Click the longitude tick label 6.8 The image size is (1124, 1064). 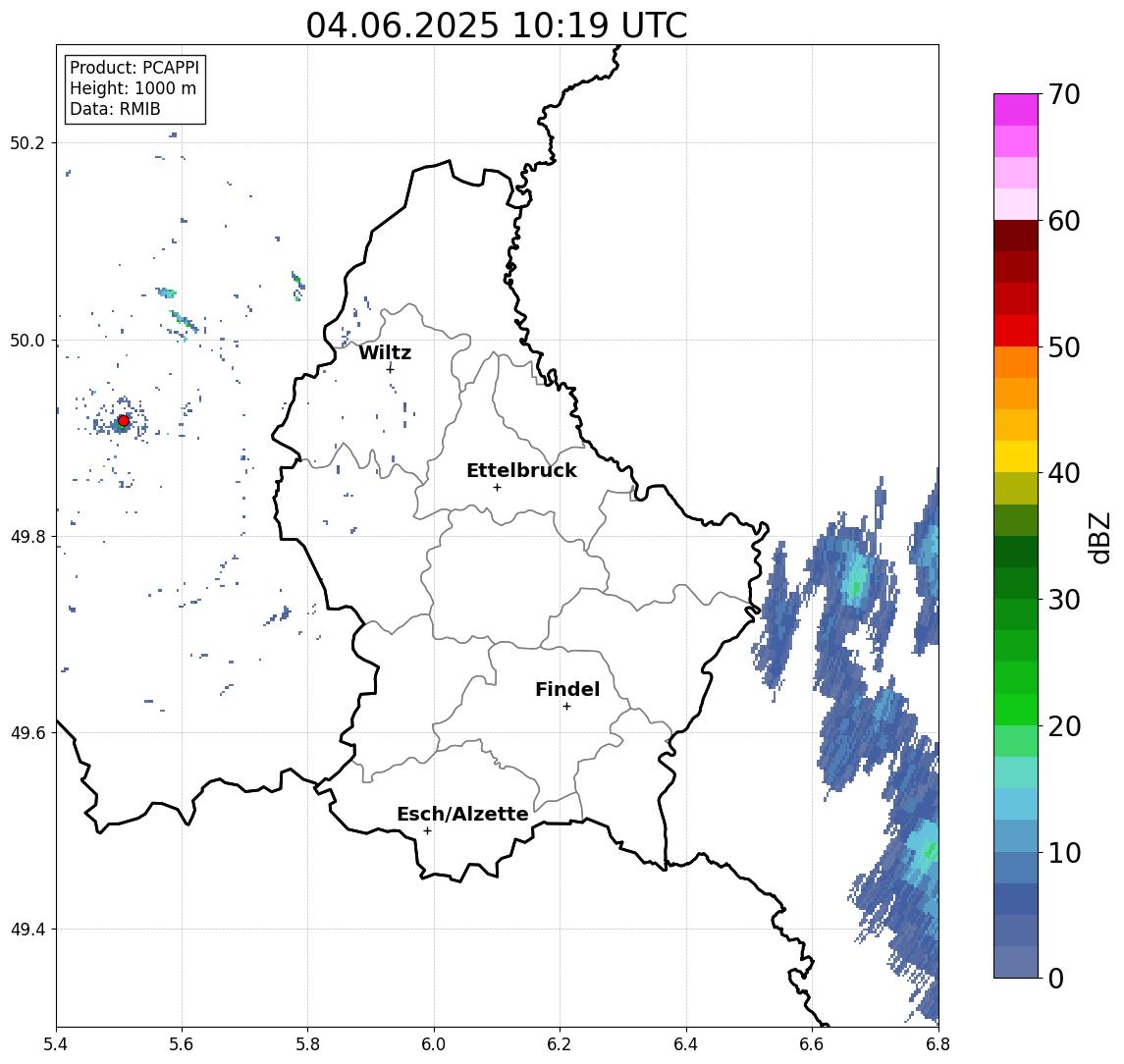coord(937,1044)
